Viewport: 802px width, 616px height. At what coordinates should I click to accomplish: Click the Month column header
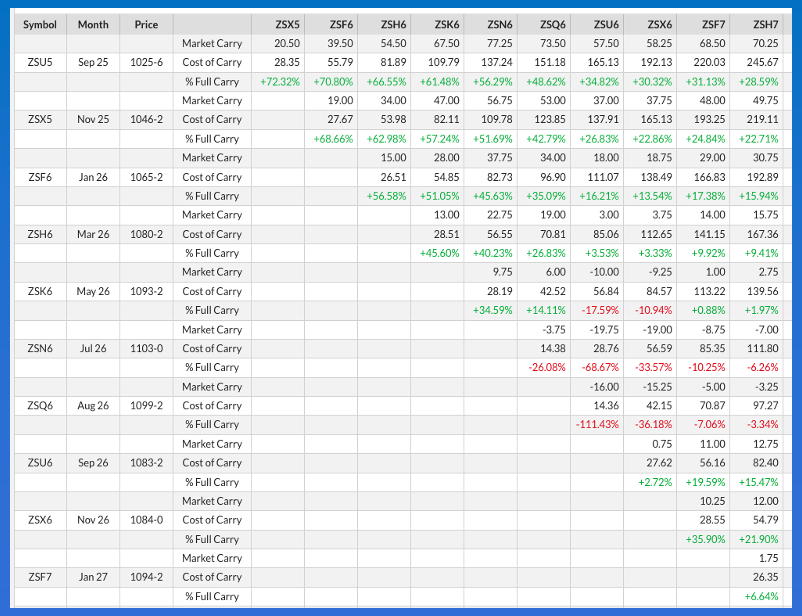[x=93, y=25]
